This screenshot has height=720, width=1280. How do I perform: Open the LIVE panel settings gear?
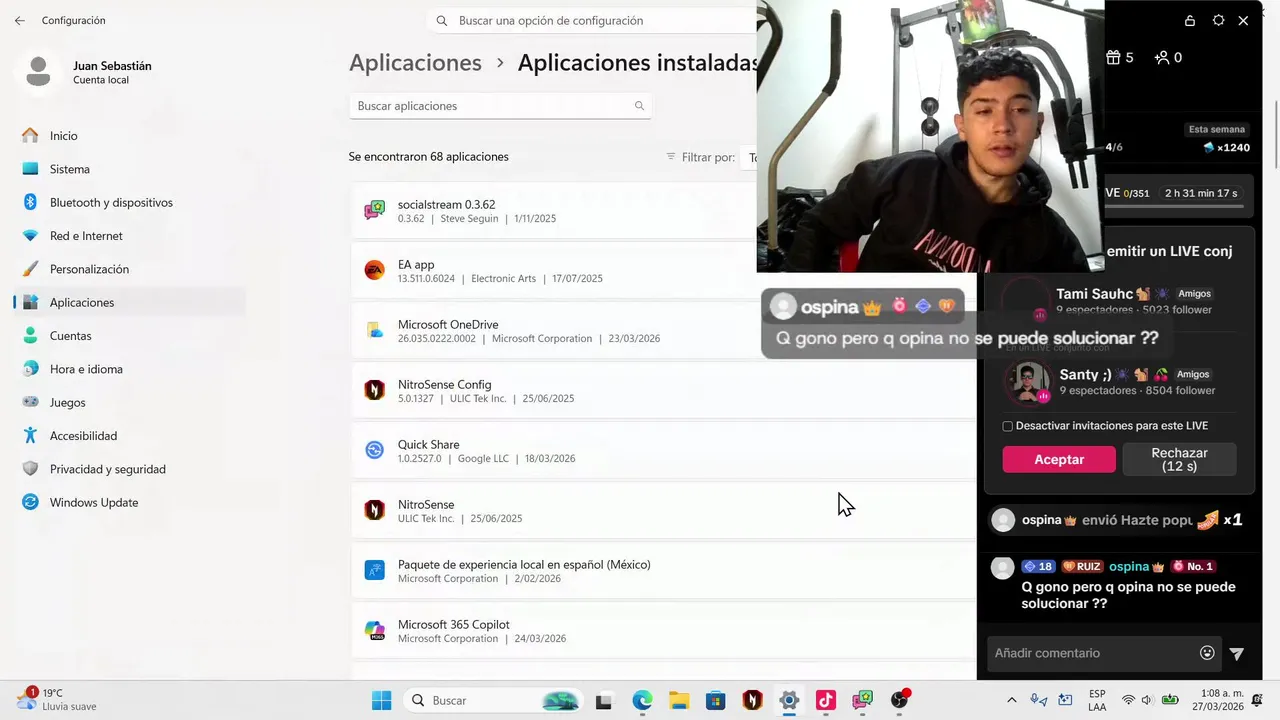coord(1218,20)
